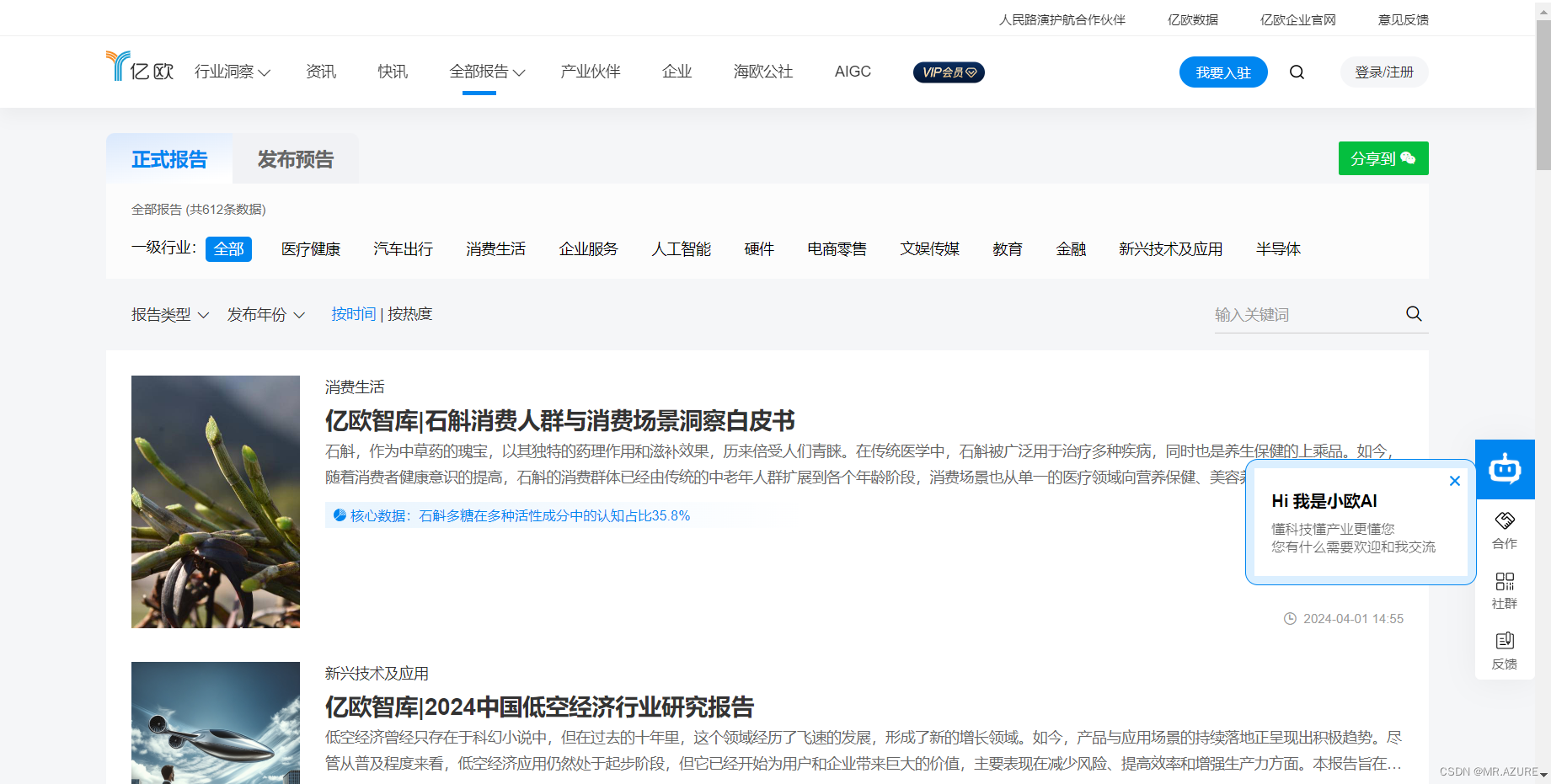Open the 低空经济 report thumbnail image
Viewport: 1551px width, 784px height.
tap(216, 723)
